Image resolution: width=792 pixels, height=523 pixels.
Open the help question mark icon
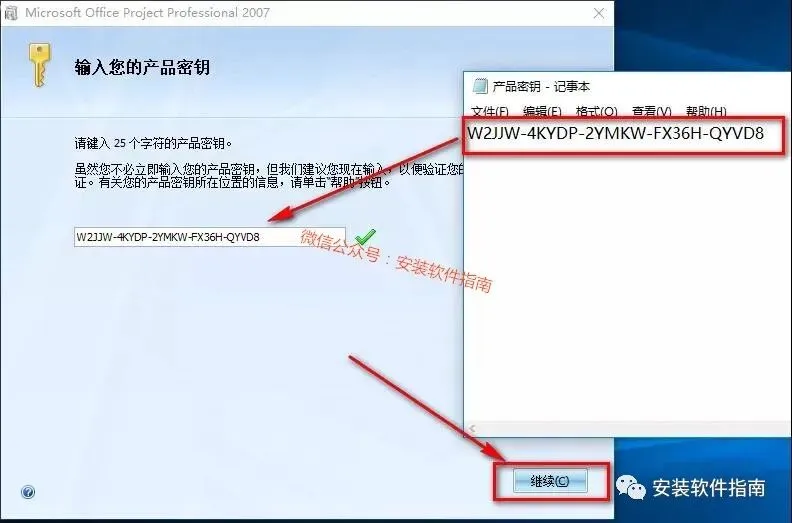point(28,492)
